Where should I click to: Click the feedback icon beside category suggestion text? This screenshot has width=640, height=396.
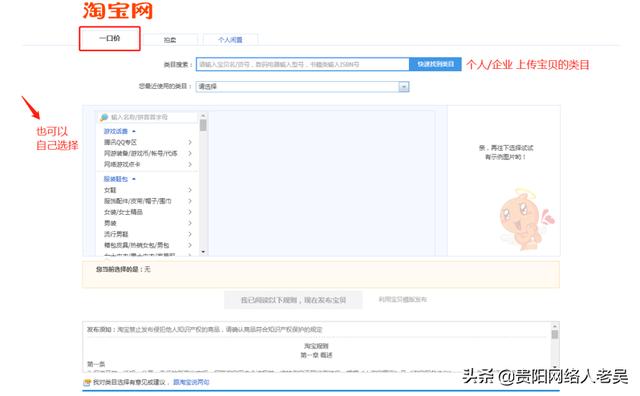(x=87, y=383)
